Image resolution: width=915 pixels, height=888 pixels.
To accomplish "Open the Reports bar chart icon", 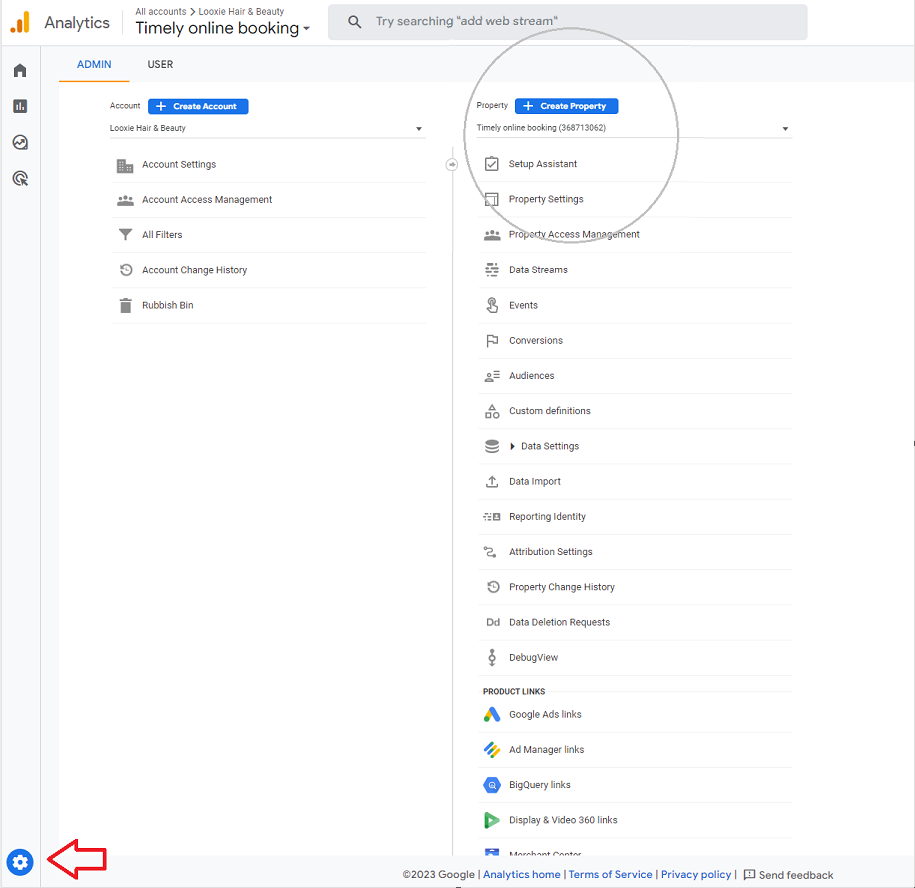I will [20, 106].
